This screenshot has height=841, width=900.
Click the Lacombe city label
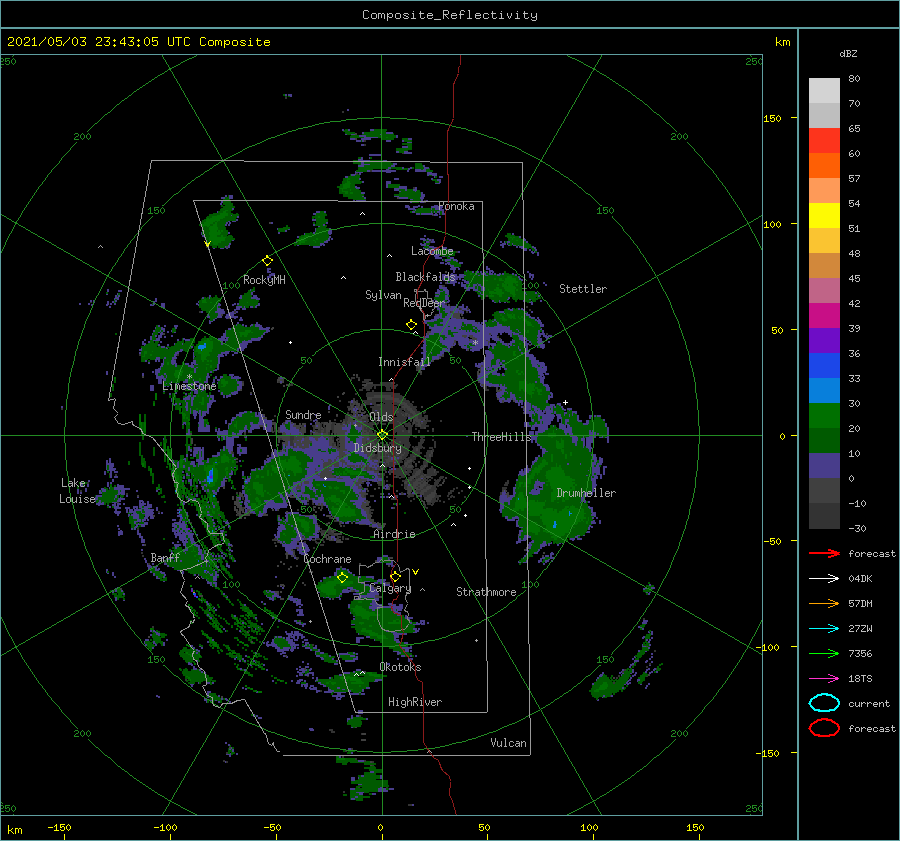[x=432, y=251]
